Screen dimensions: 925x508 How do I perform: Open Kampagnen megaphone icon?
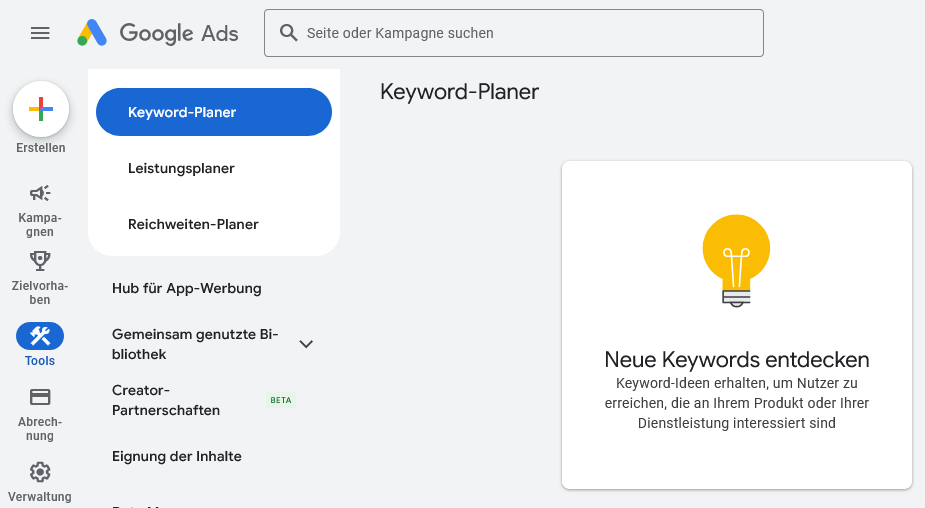tap(40, 193)
